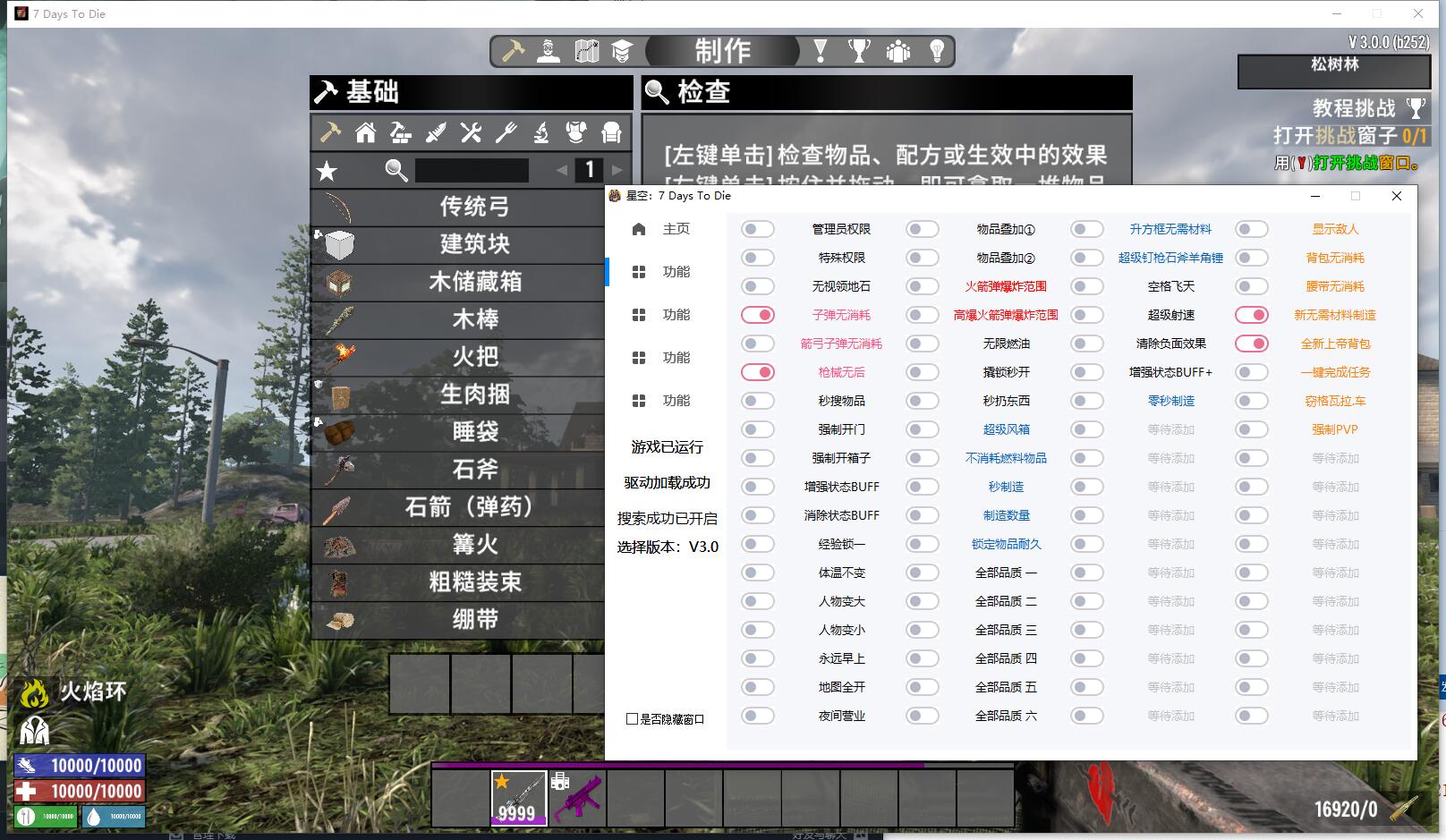
Task: Check the 是否隐藏窗口 checkbox
Action: tap(632, 719)
